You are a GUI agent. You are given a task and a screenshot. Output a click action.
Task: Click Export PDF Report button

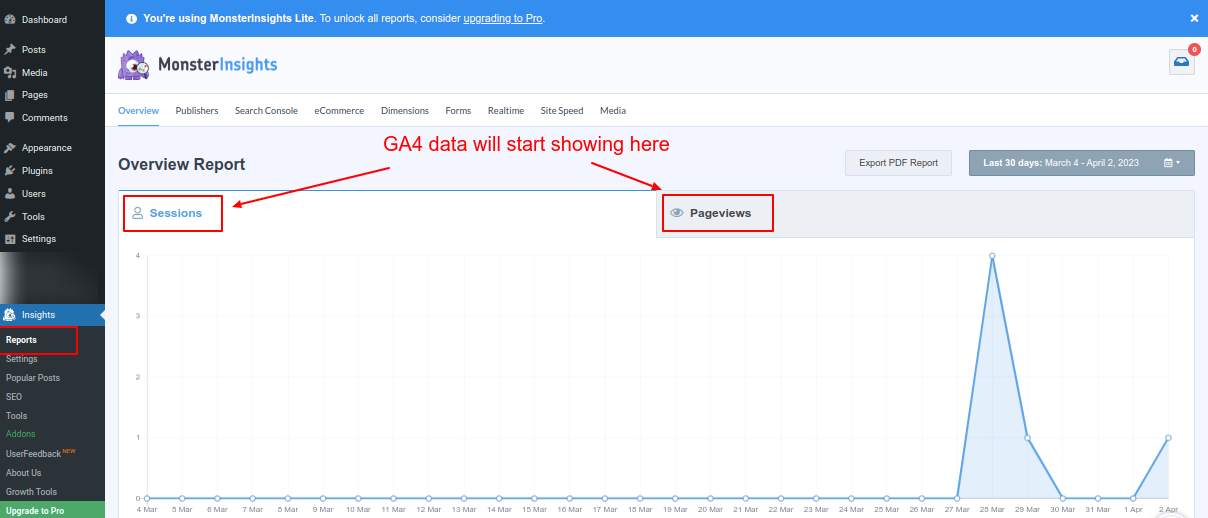click(x=899, y=163)
